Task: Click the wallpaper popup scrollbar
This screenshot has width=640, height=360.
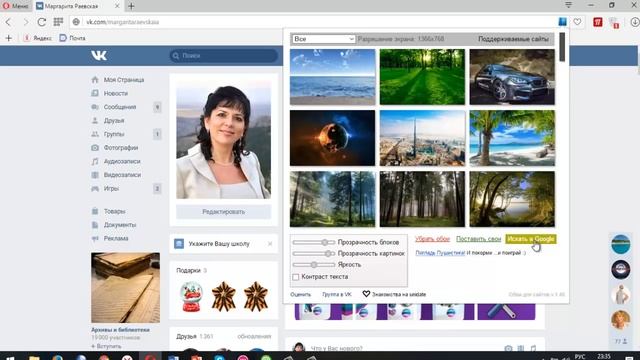Action: (x=562, y=47)
